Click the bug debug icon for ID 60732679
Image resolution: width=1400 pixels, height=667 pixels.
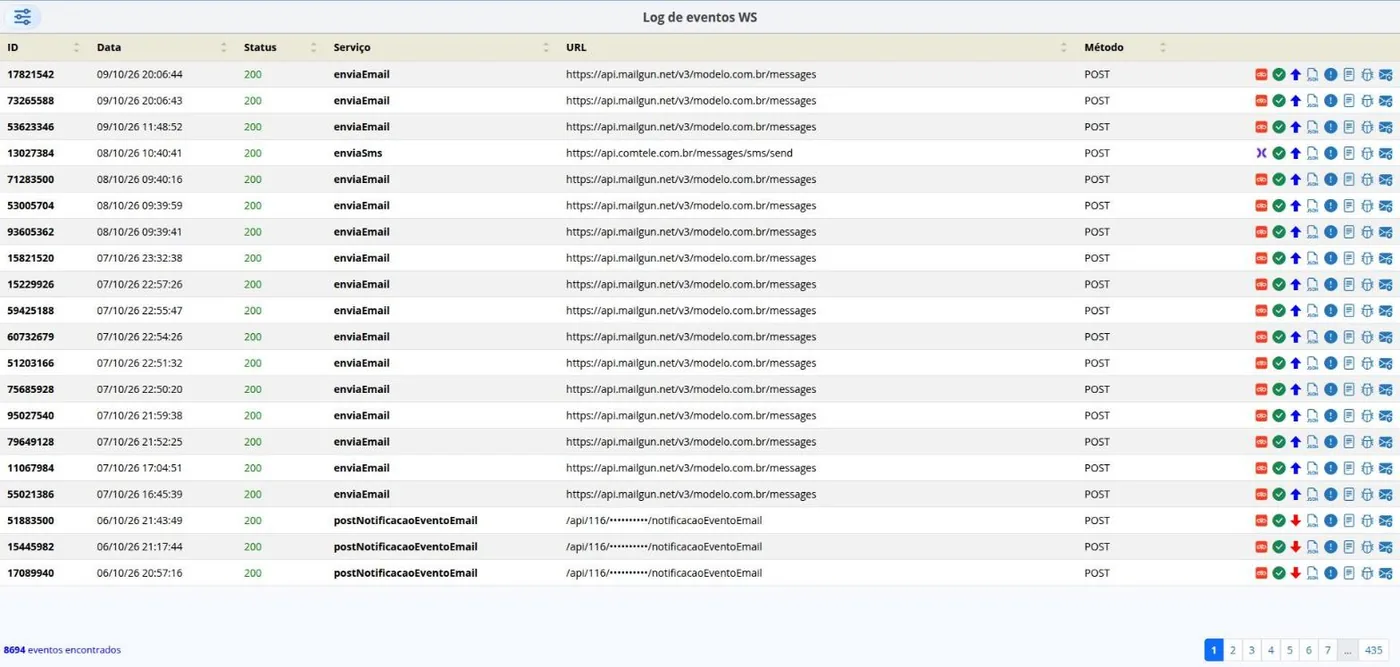pyautogui.click(x=1367, y=337)
